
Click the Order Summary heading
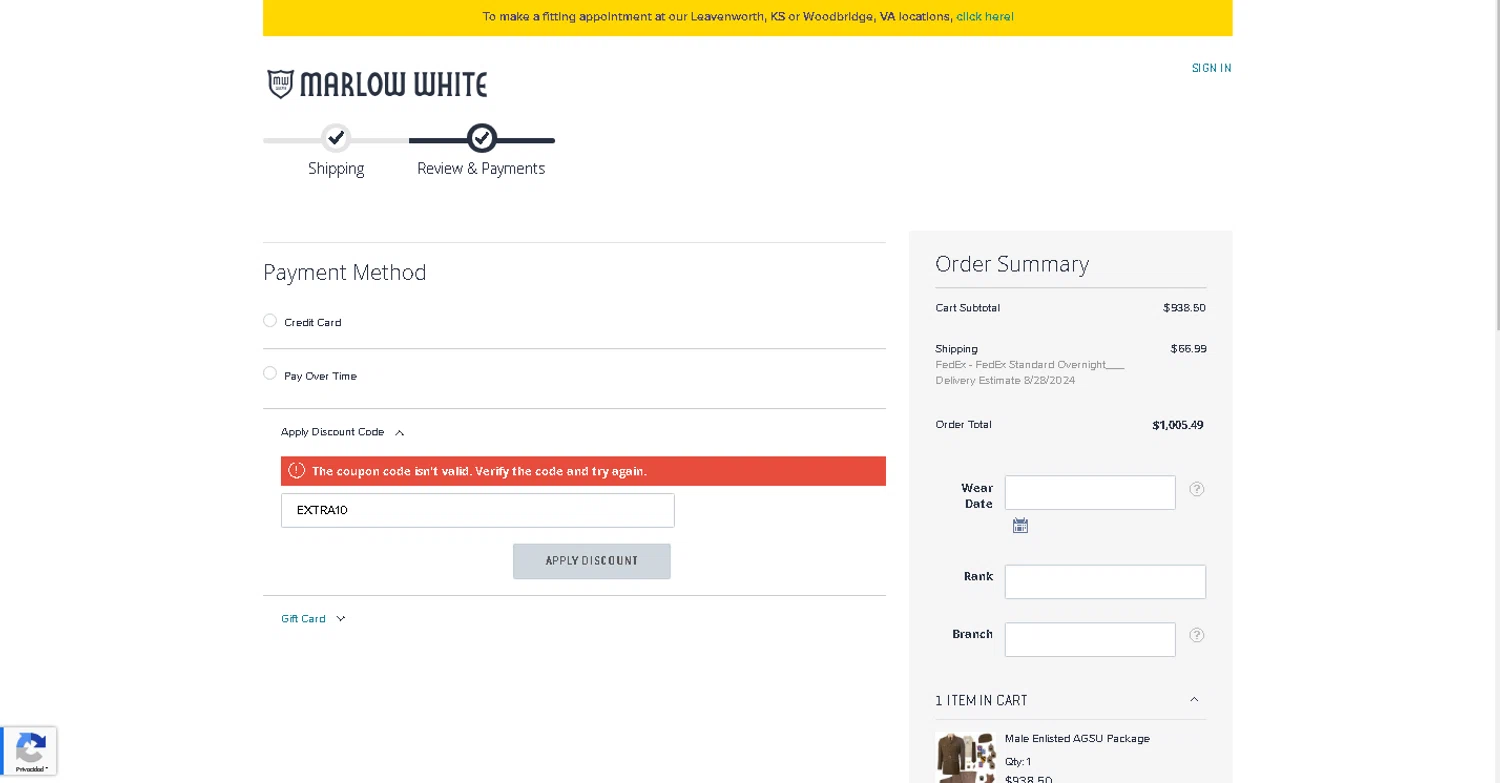(1012, 264)
